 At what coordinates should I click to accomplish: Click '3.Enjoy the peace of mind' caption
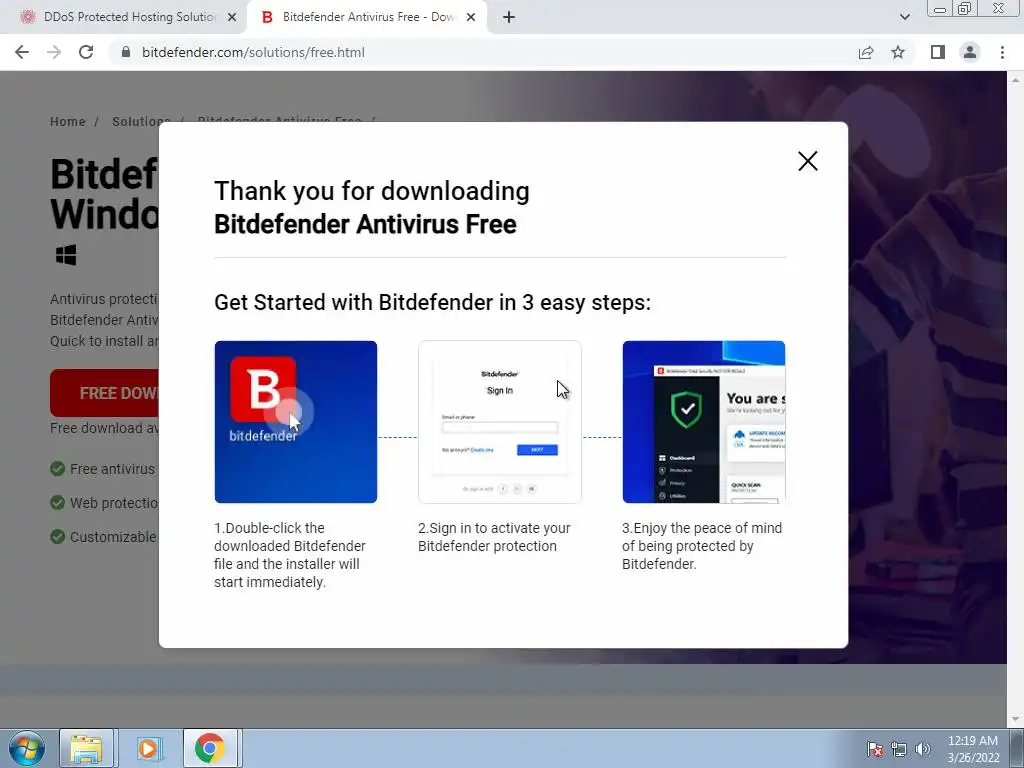tap(702, 546)
